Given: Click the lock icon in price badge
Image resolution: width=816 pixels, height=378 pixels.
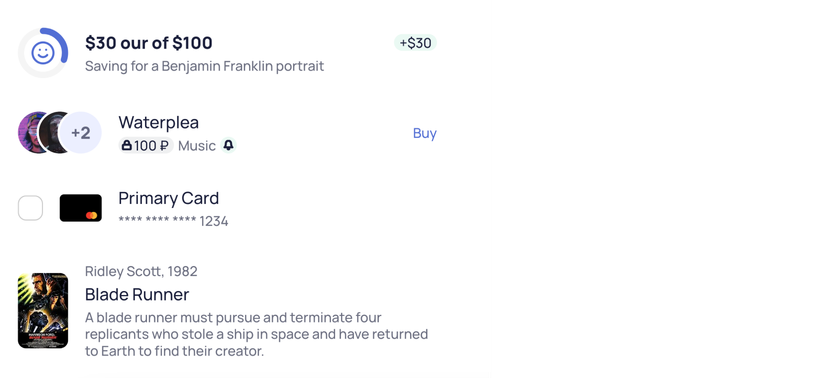Looking at the screenshot, I should pyautogui.click(x=126, y=146).
